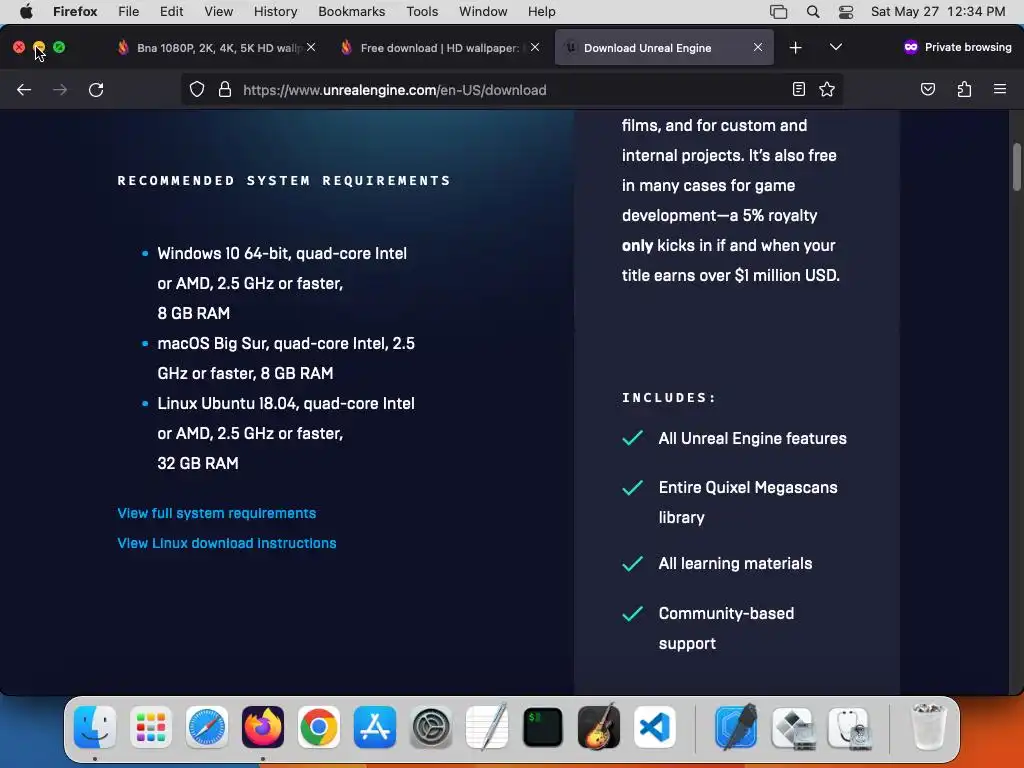Launch Terminal from the Dock
This screenshot has width=1024, height=768.
pos(543,727)
